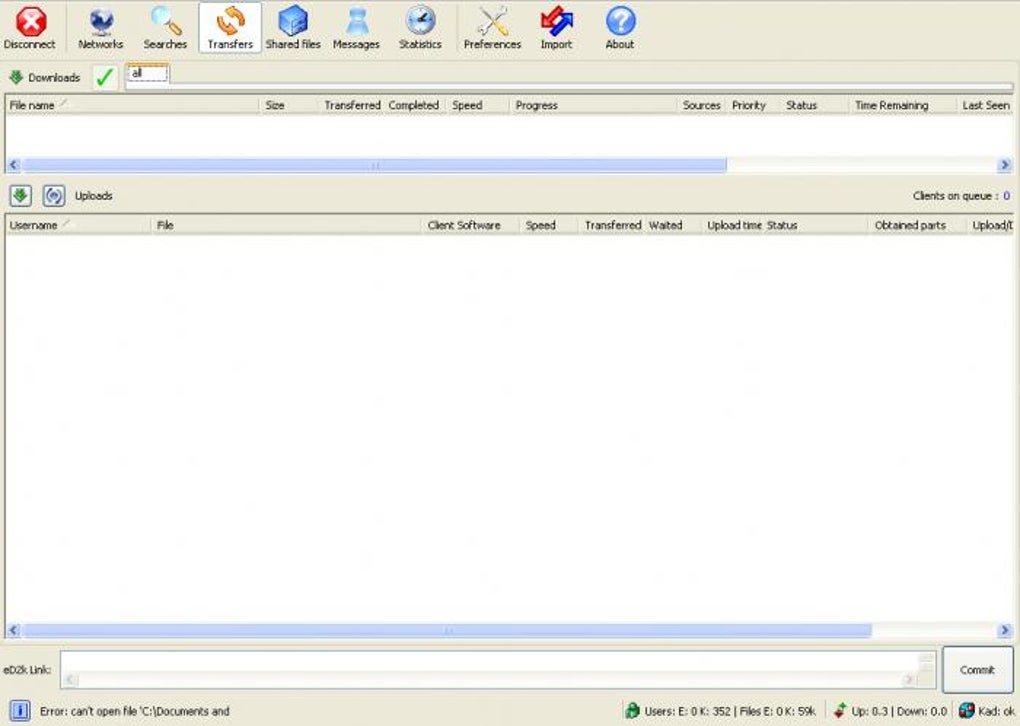Image resolution: width=1020 pixels, height=726 pixels.
Task: Click downloads list left scroll arrow
Action: 14,165
